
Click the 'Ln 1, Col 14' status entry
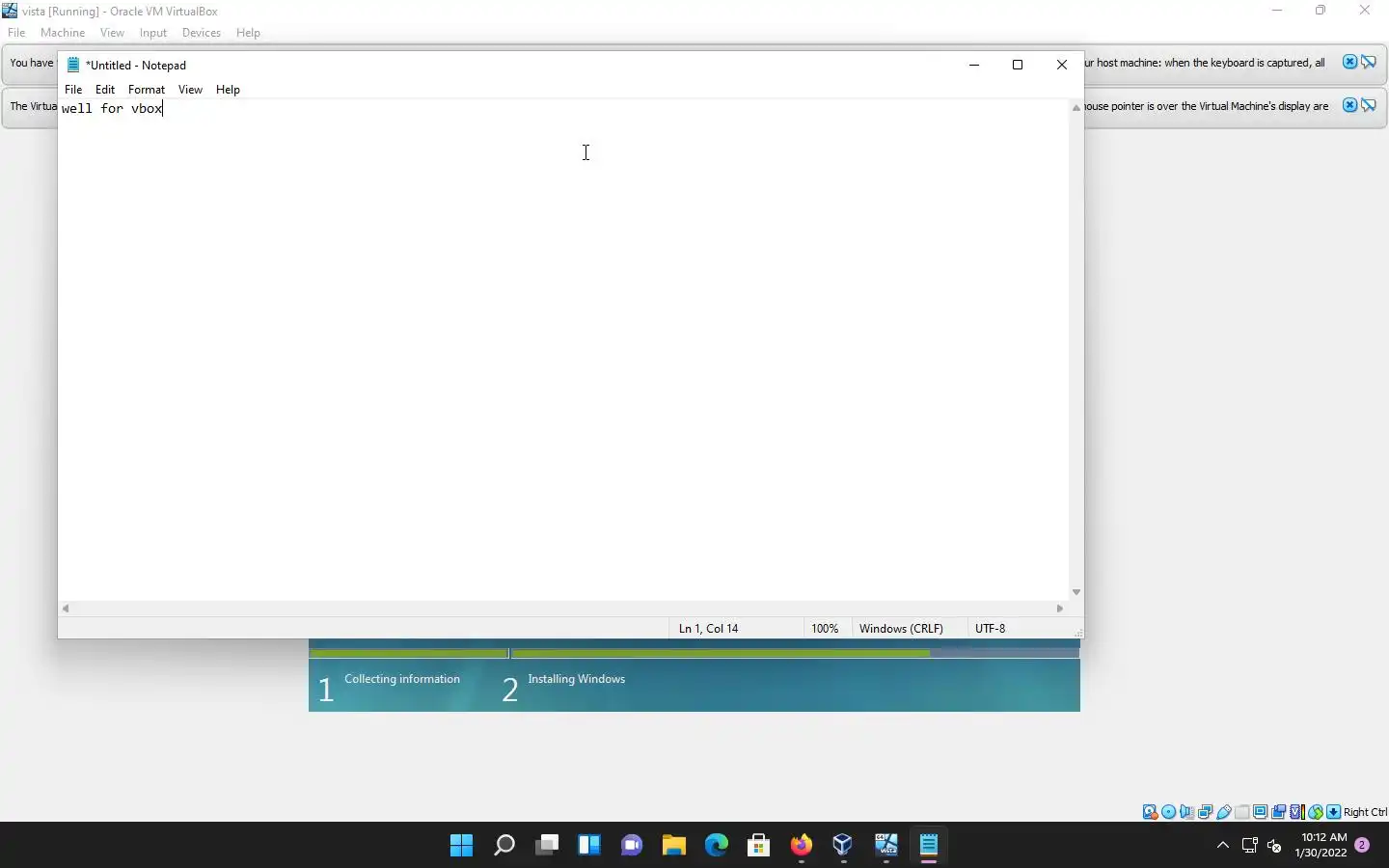coord(708,629)
